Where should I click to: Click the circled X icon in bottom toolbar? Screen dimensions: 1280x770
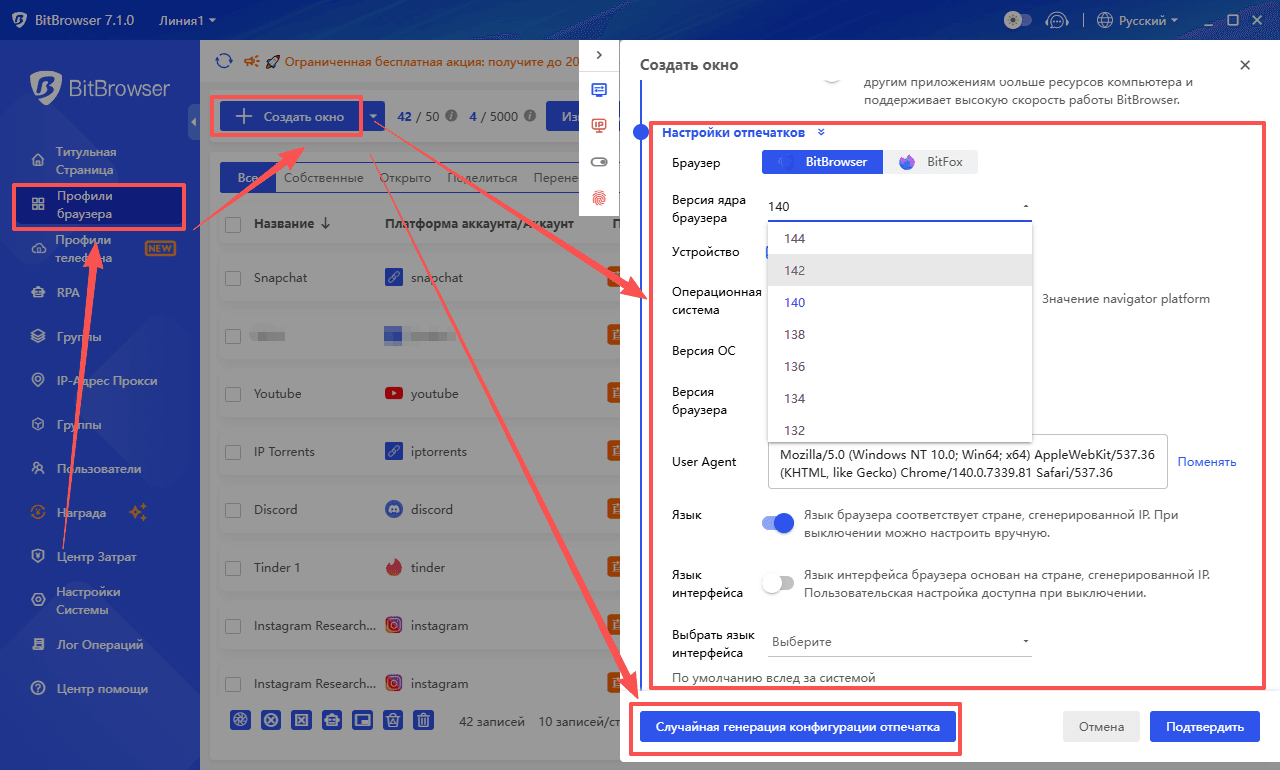(270, 720)
